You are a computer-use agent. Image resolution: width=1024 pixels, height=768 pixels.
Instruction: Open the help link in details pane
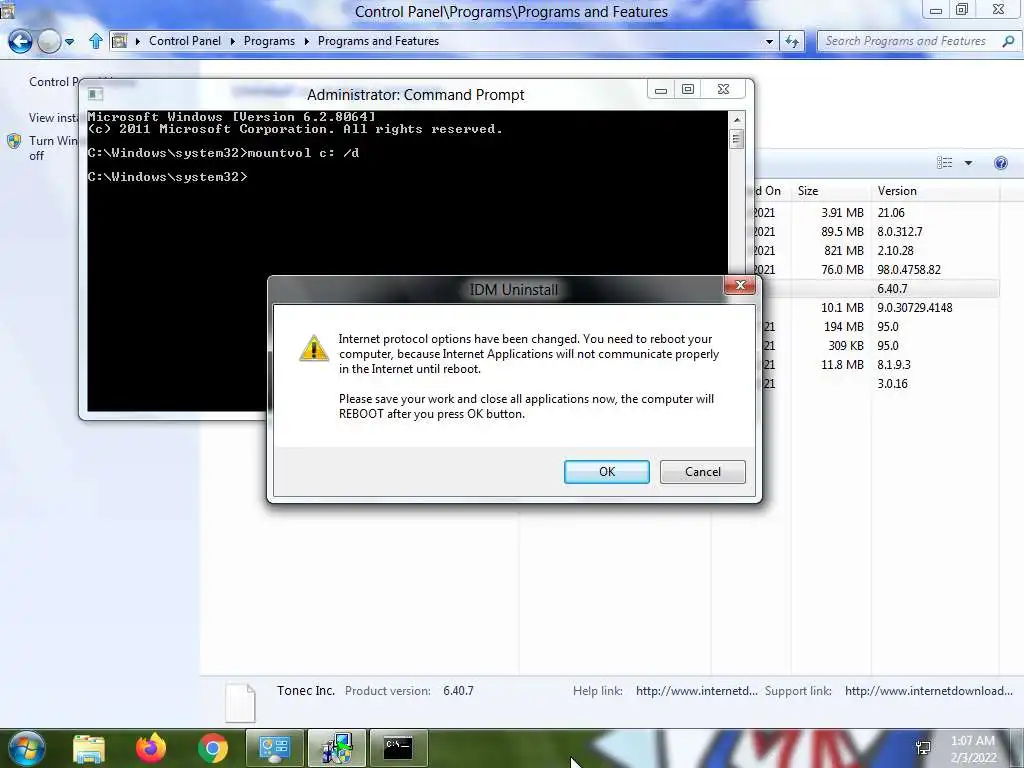696,690
